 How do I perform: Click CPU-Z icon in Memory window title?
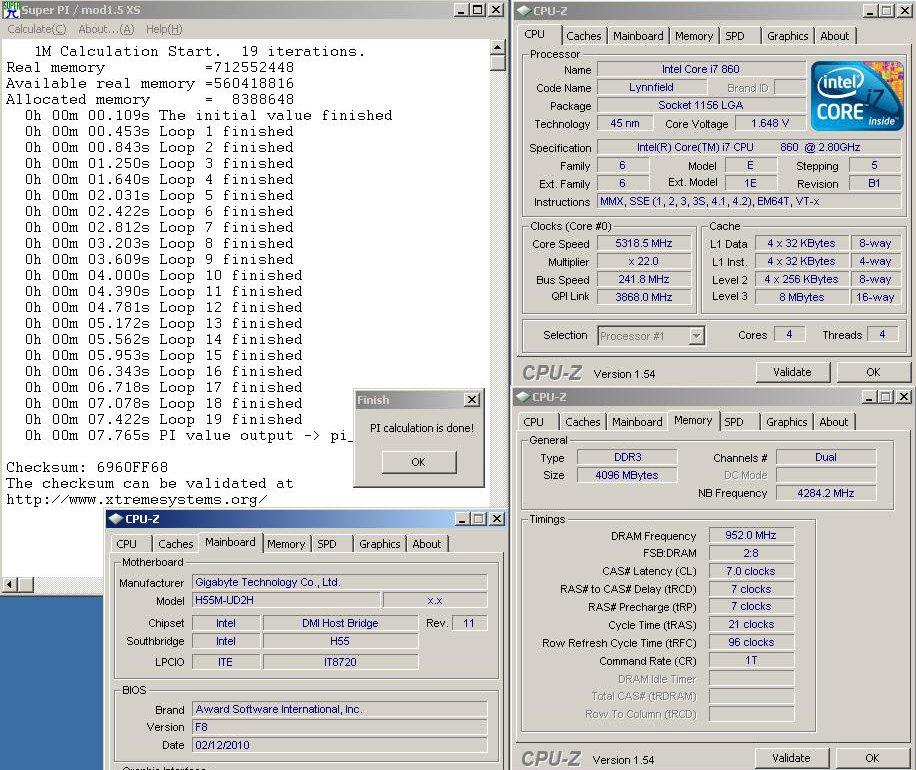pos(522,397)
